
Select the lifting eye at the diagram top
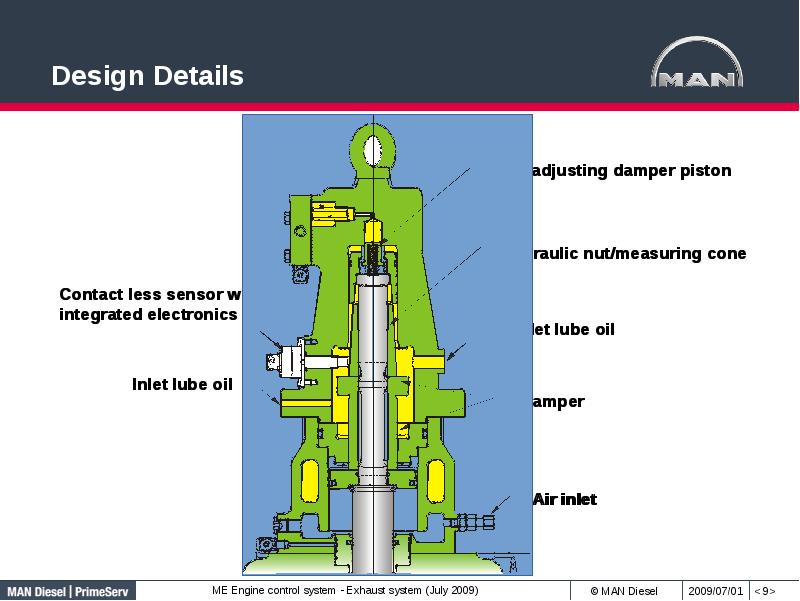tap(375, 147)
